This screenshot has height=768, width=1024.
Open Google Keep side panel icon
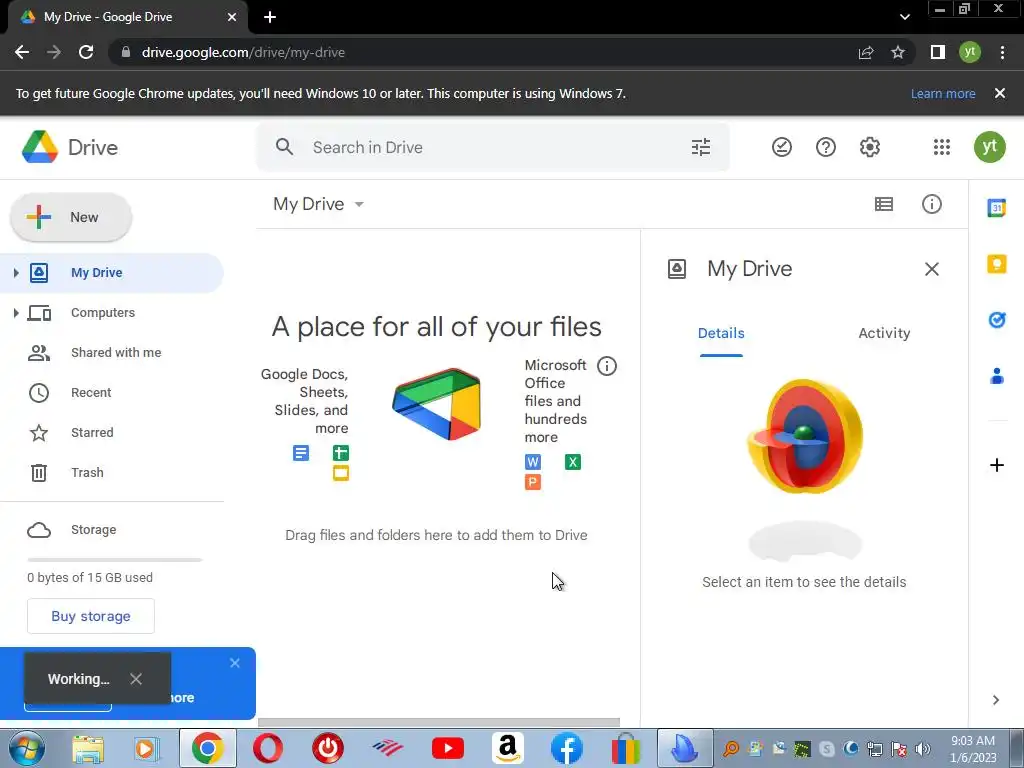[x=997, y=264]
